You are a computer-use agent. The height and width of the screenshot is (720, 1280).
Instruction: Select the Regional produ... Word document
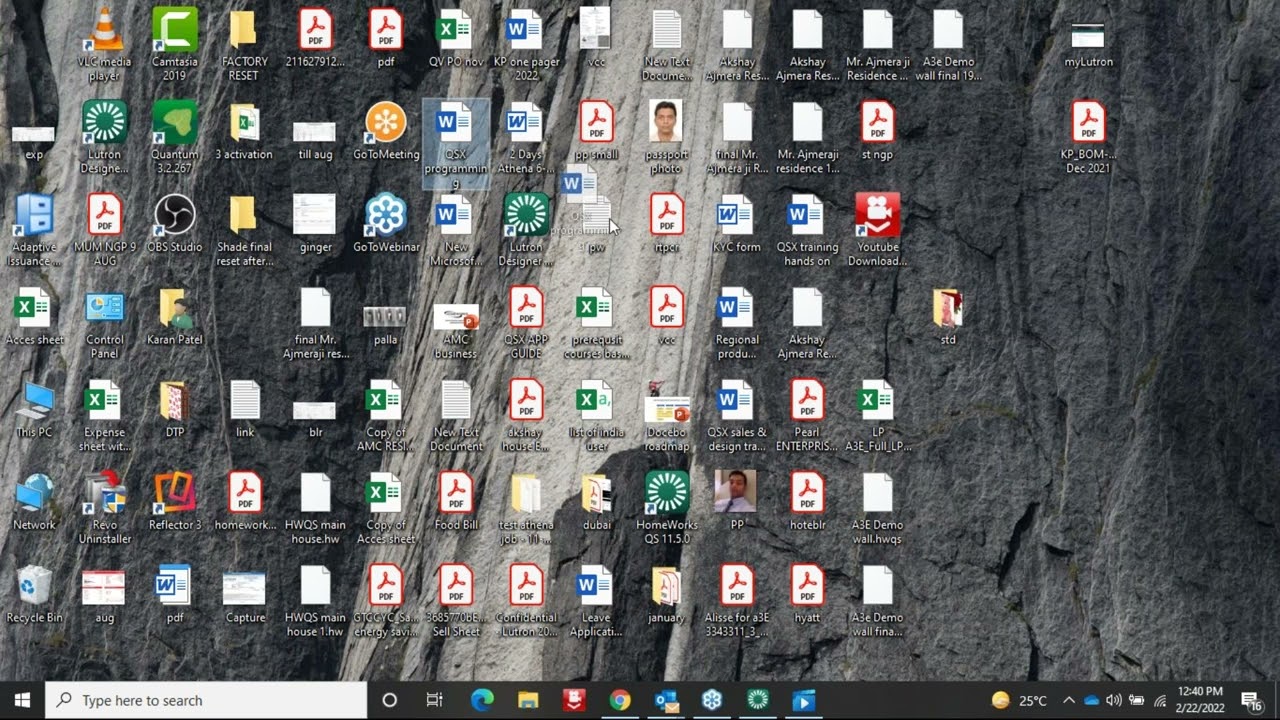click(736, 322)
